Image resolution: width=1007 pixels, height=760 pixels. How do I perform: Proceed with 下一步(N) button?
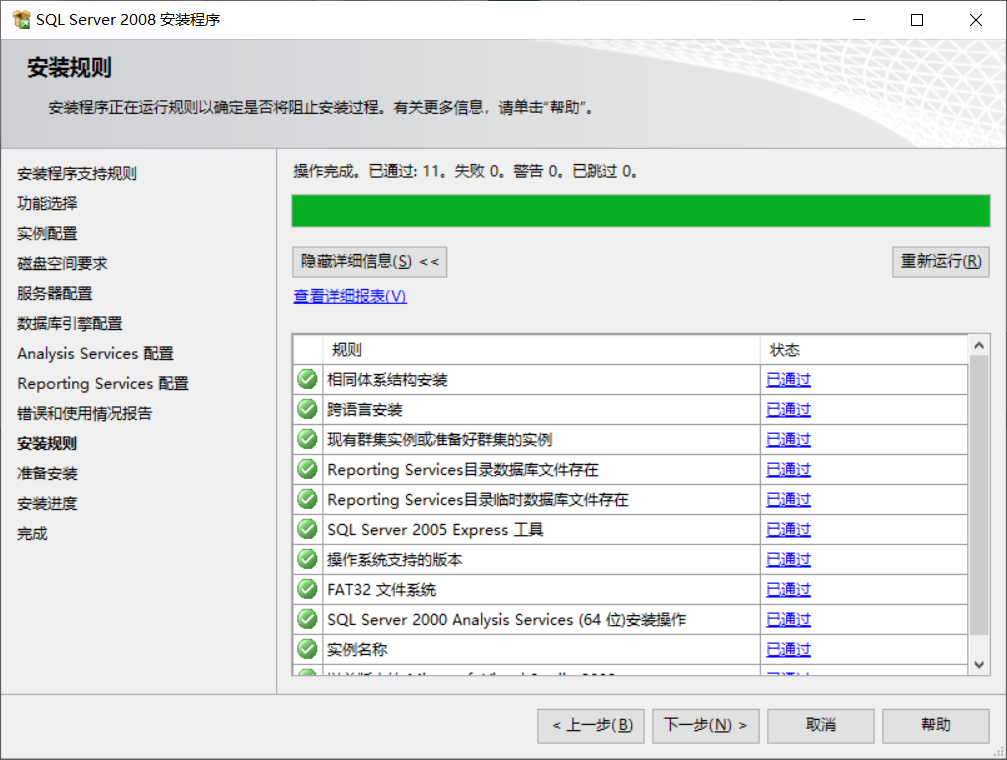tap(705, 725)
